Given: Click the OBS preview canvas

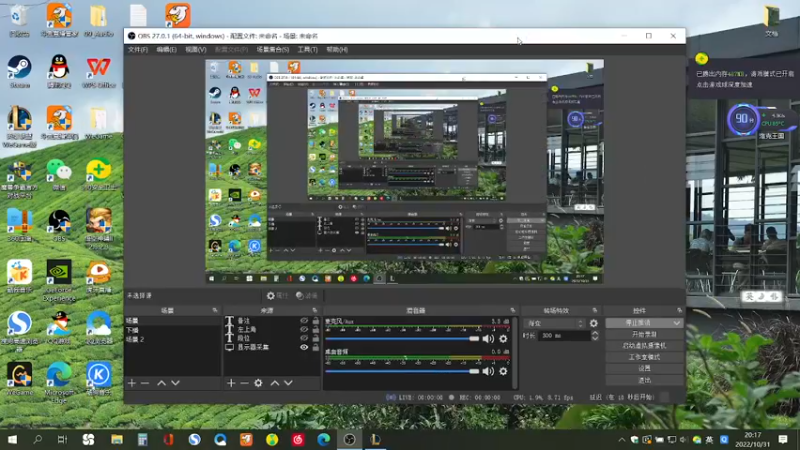Looking at the screenshot, I should [405, 172].
